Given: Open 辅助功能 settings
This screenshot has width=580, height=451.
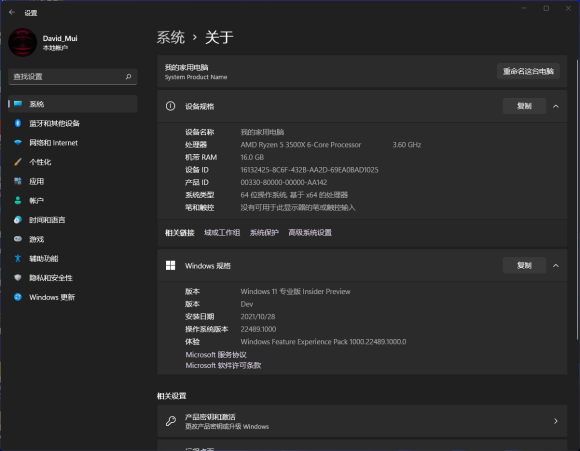Looking at the screenshot, I should (x=73, y=259).
